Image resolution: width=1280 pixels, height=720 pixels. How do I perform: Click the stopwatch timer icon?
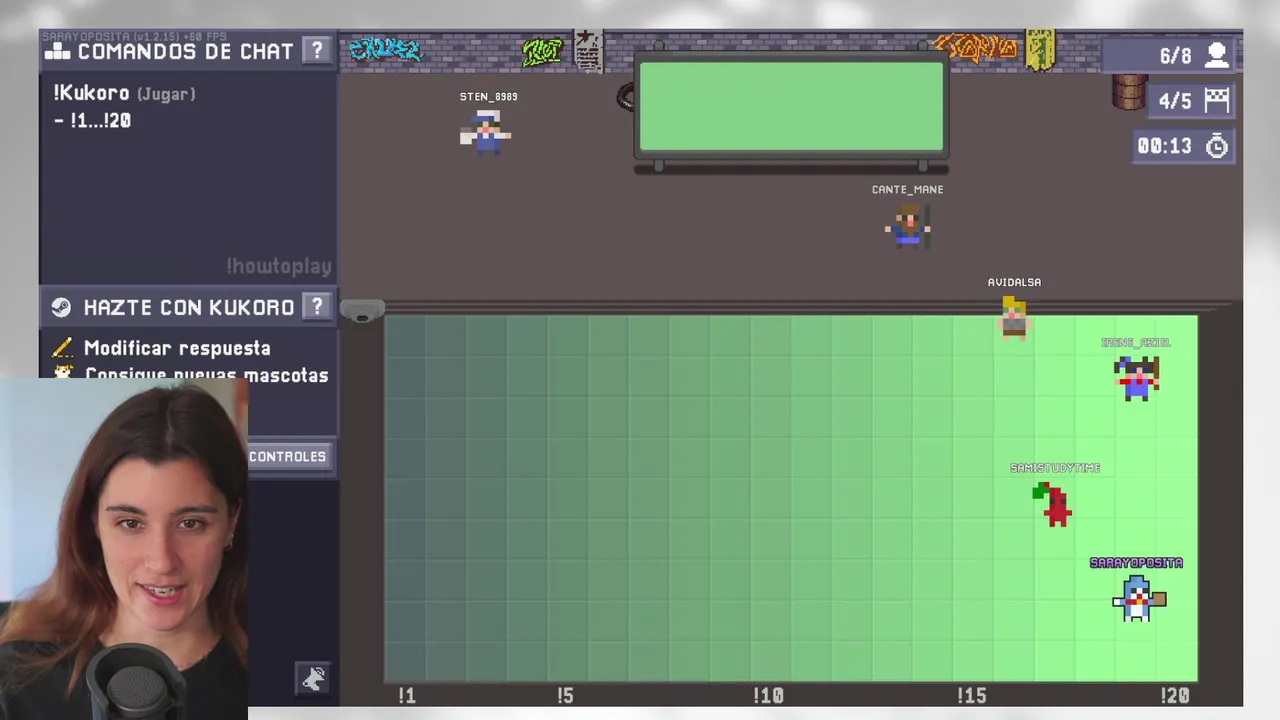point(1216,146)
